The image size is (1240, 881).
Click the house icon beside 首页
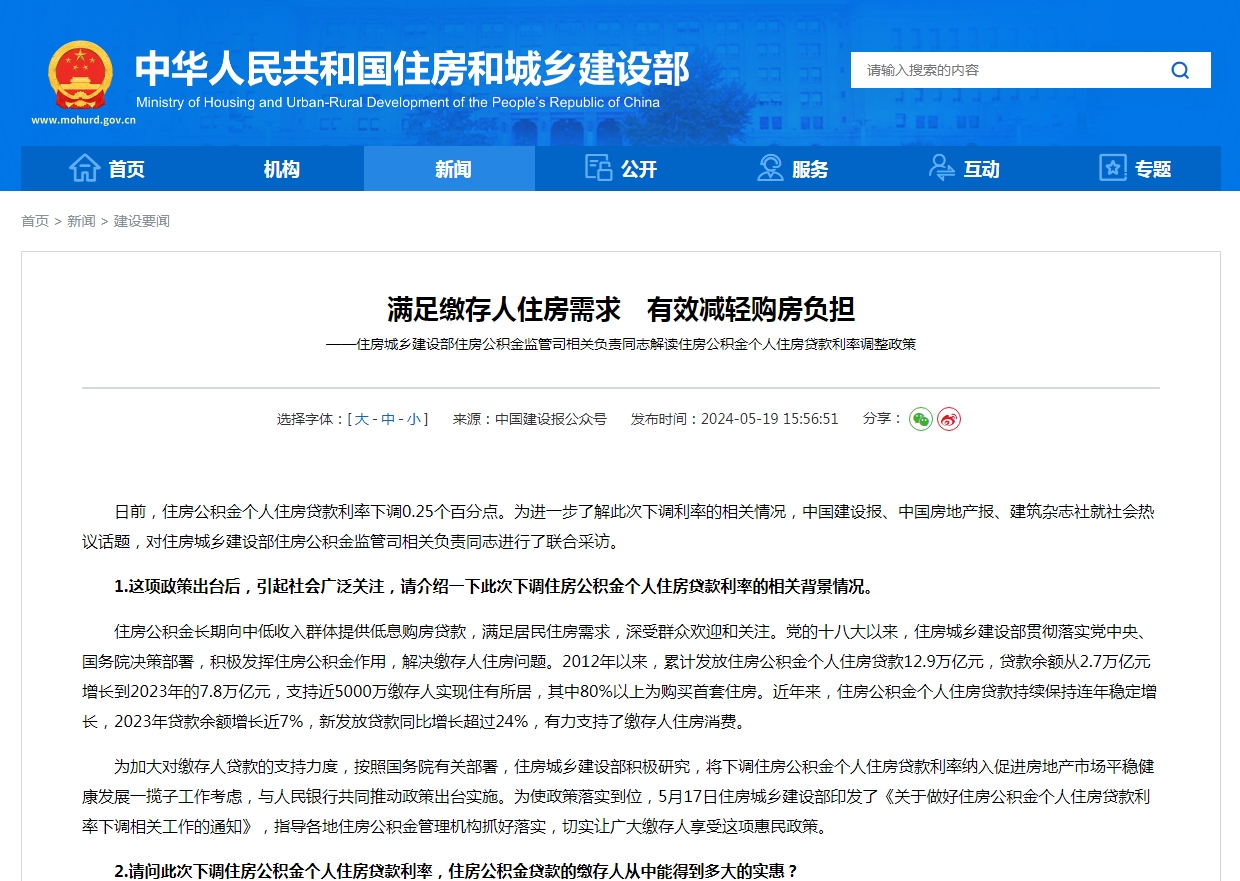pos(83,168)
